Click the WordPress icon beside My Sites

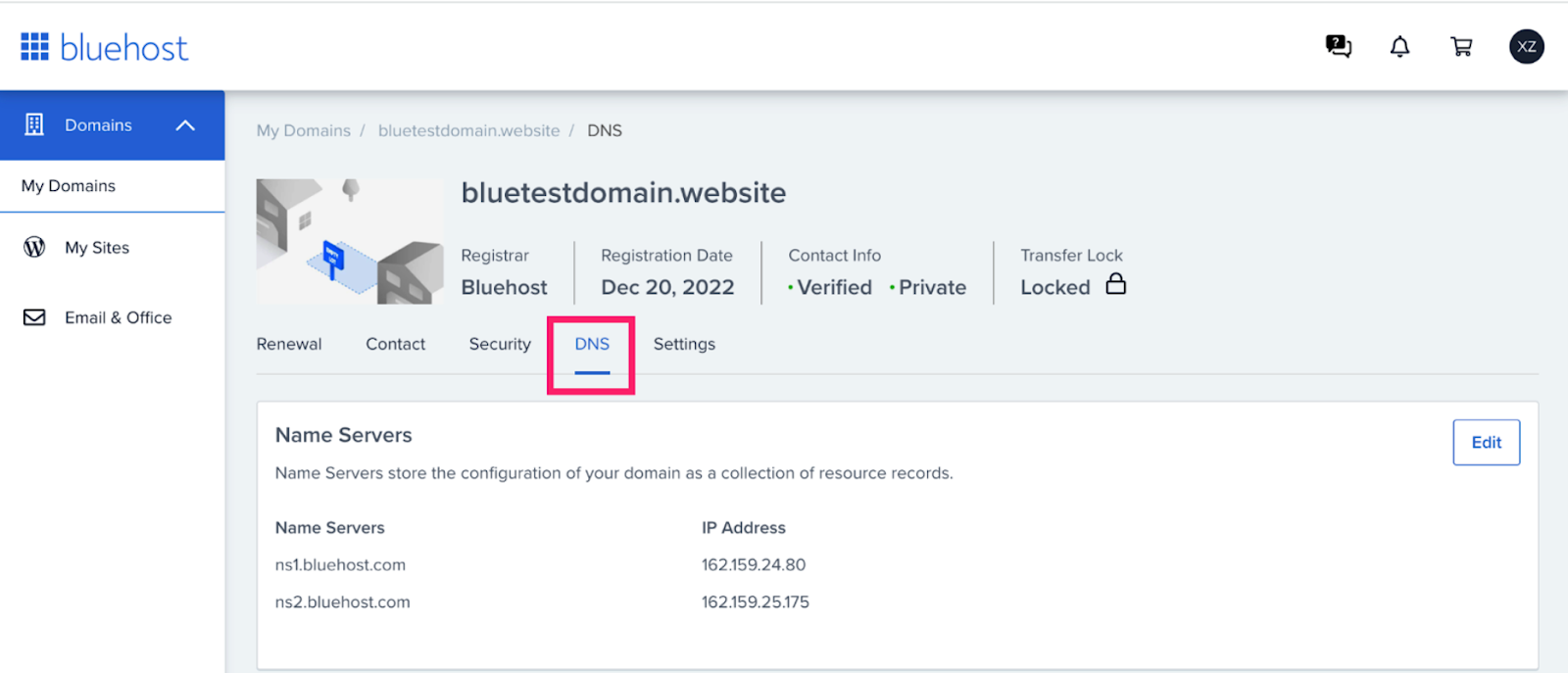coord(34,247)
